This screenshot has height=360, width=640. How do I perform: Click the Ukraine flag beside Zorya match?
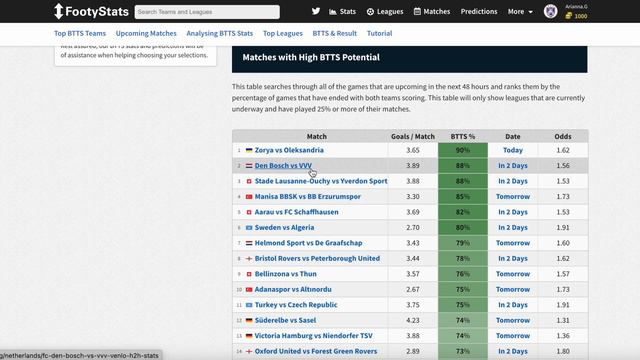tap(249, 150)
